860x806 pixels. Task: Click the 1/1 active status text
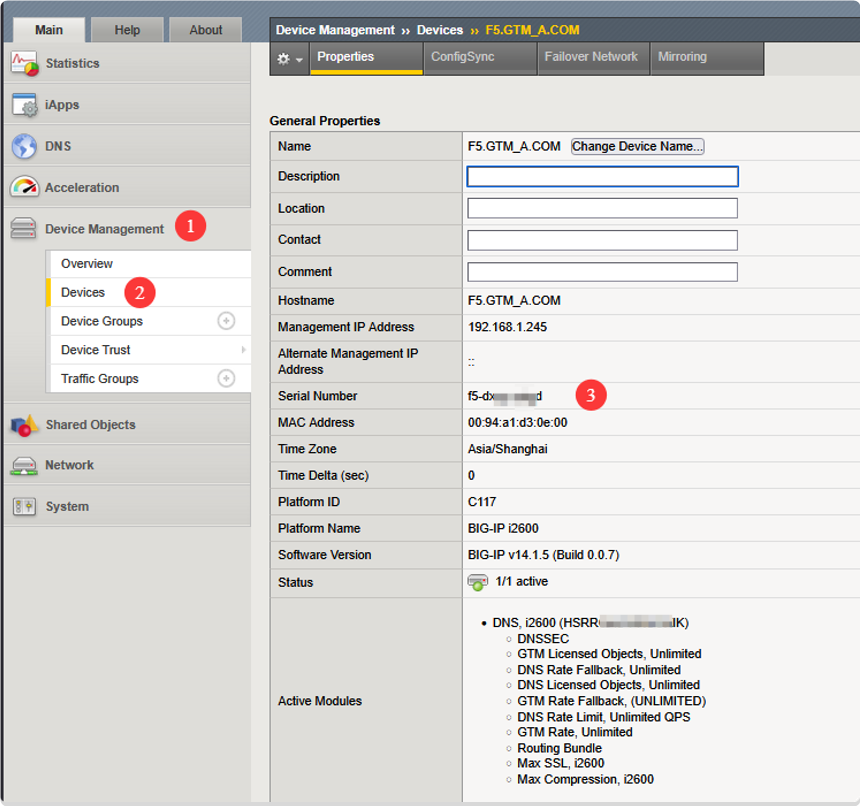point(521,582)
